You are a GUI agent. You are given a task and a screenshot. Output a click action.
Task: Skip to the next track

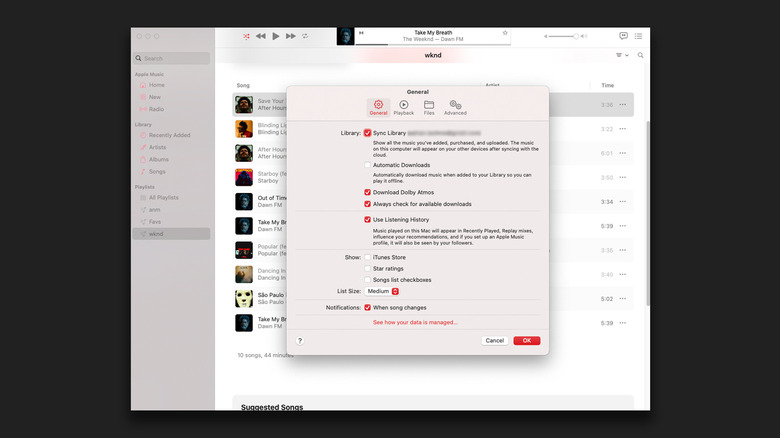pyautogui.click(x=291, y=36)
